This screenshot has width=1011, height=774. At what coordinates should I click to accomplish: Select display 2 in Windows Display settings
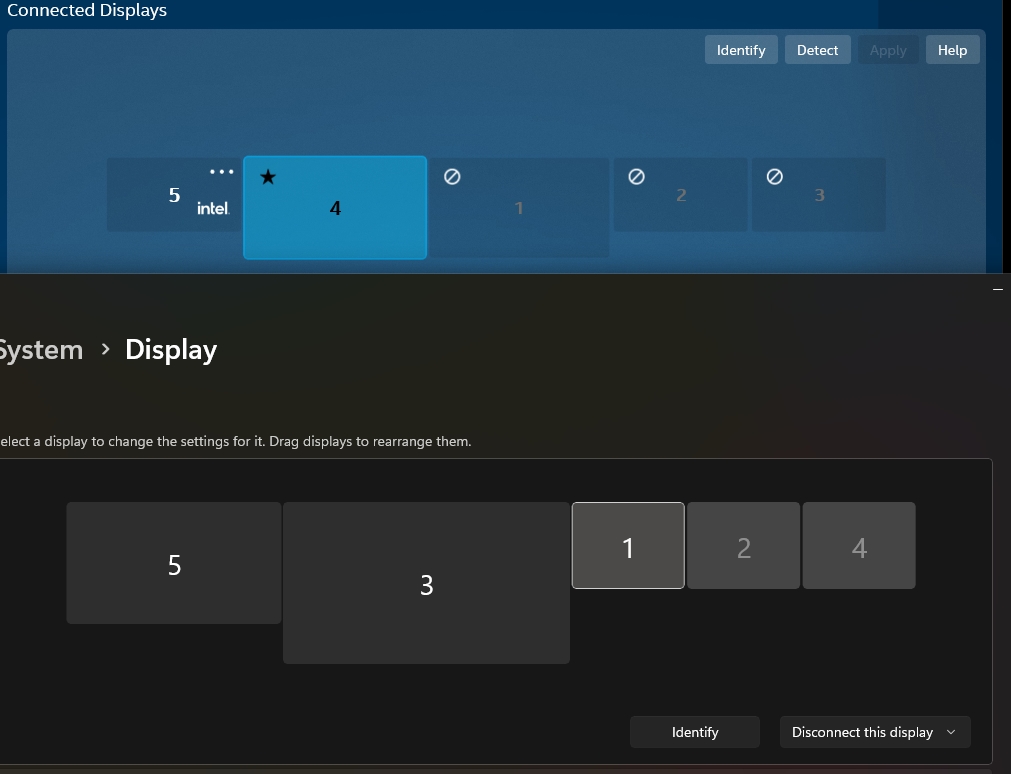tap(743, 546)
